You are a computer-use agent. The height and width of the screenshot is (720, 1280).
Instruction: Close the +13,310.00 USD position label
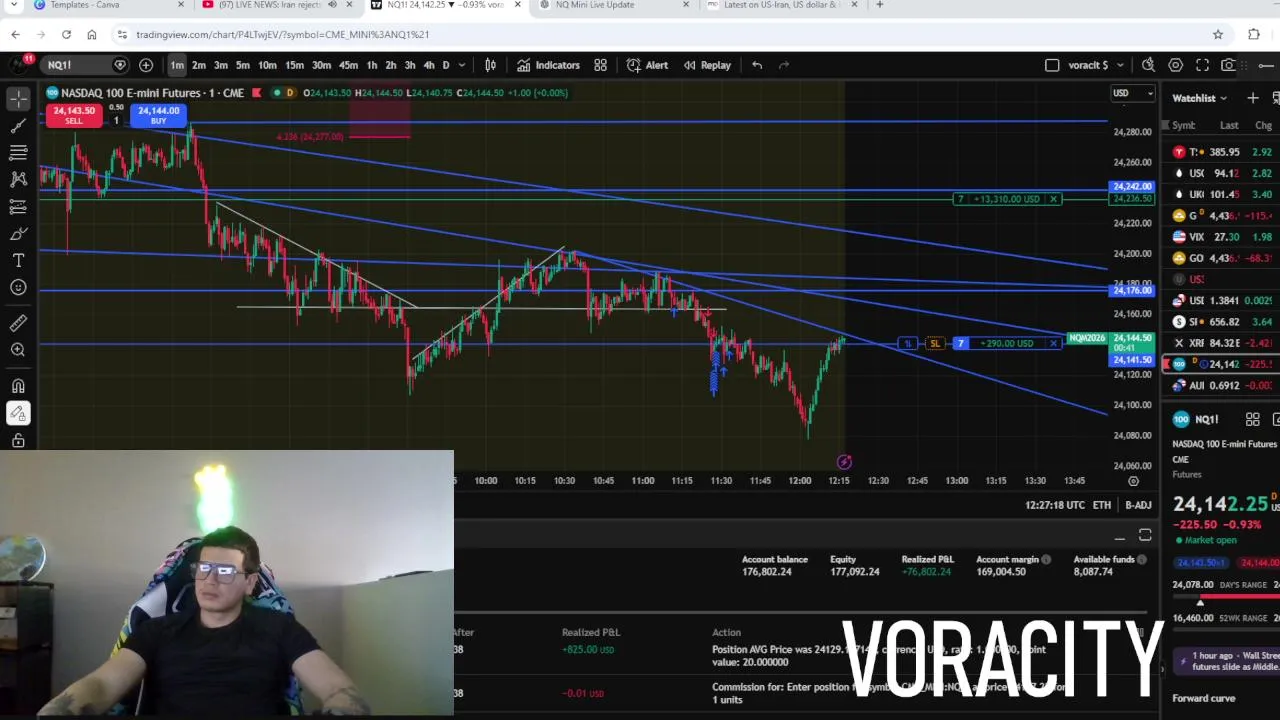pos(1053,199)
